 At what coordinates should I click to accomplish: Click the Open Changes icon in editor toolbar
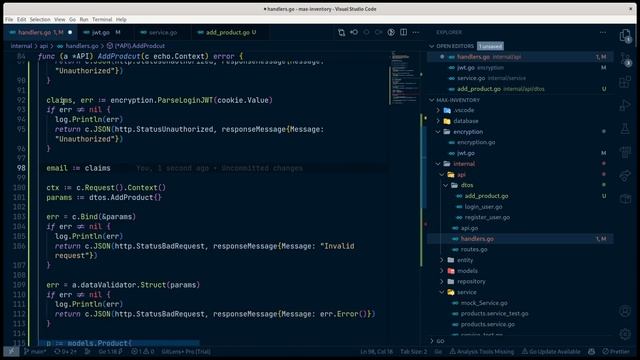tap(341, 32)
